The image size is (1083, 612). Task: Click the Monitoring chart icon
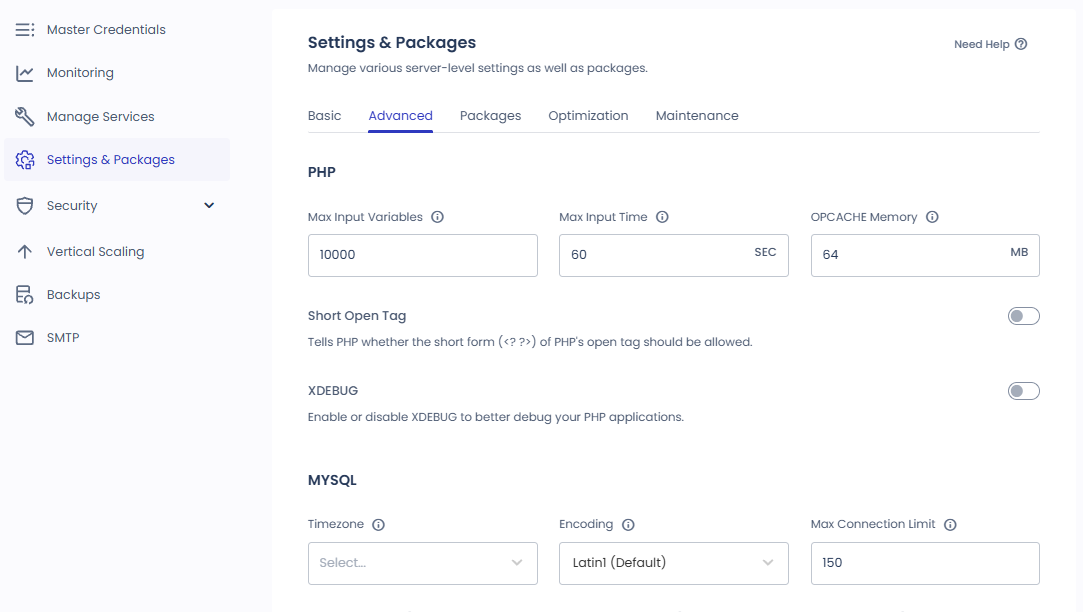25,73
